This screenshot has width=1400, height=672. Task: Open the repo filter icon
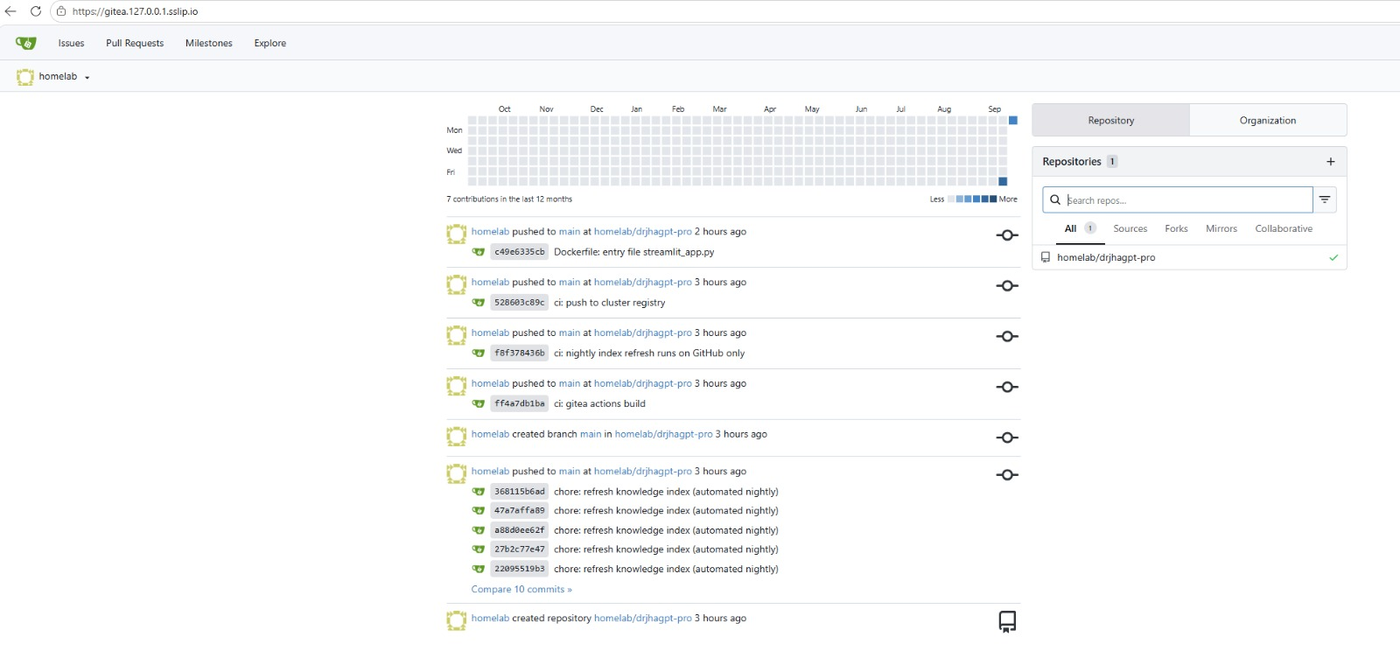pyautogui.click(x=1325, y=200)
